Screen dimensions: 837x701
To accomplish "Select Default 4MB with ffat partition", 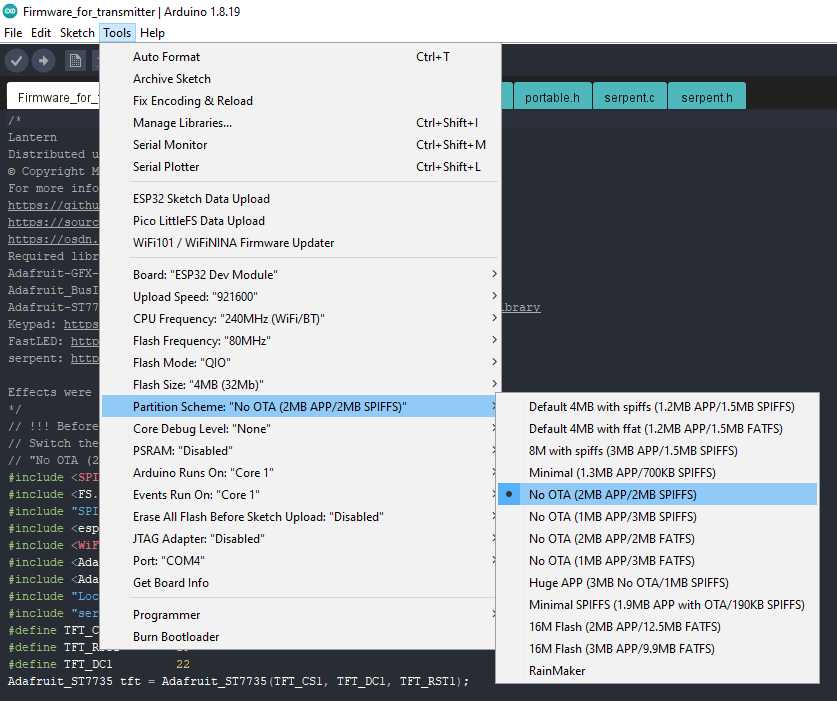I will click(x=658, y=429).
